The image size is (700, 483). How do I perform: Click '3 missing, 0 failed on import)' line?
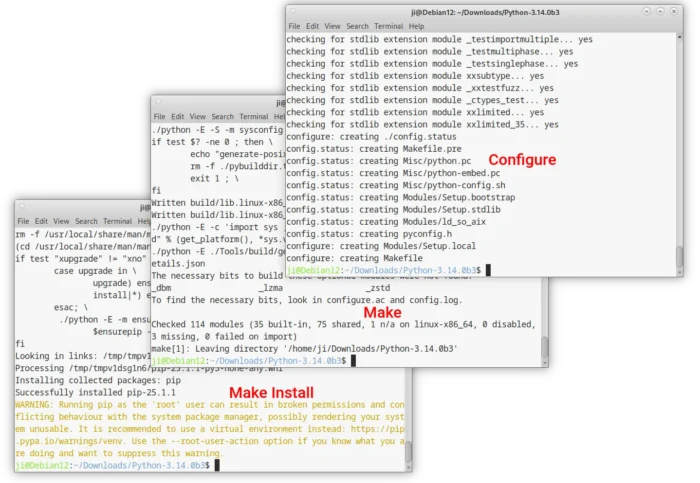click(224, 337)
